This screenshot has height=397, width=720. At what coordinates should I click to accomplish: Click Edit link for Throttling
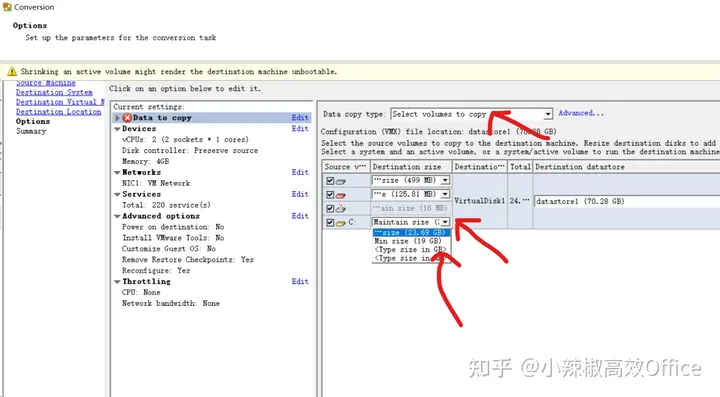(300, 281)
